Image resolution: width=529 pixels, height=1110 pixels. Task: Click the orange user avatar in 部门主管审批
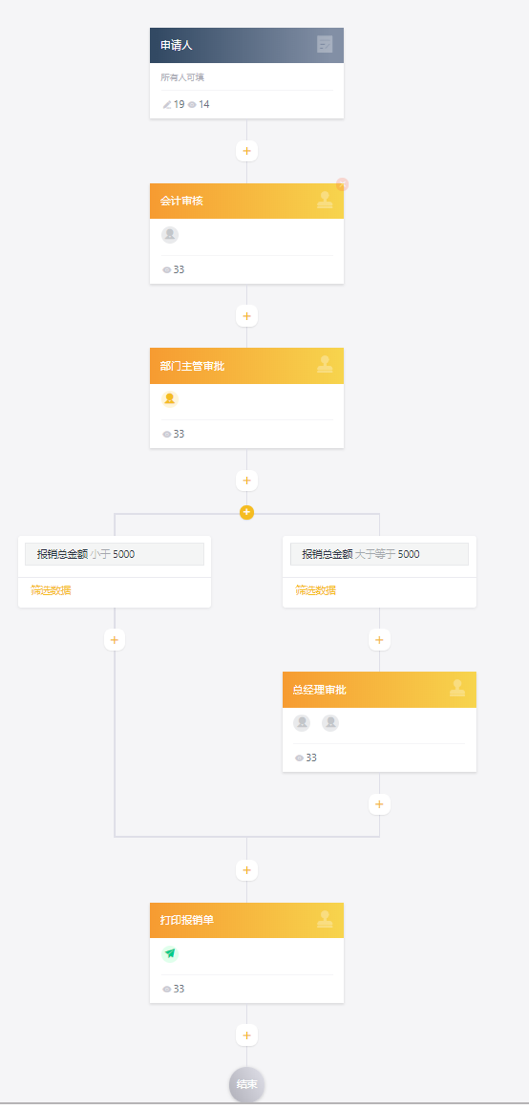[170, 399]
